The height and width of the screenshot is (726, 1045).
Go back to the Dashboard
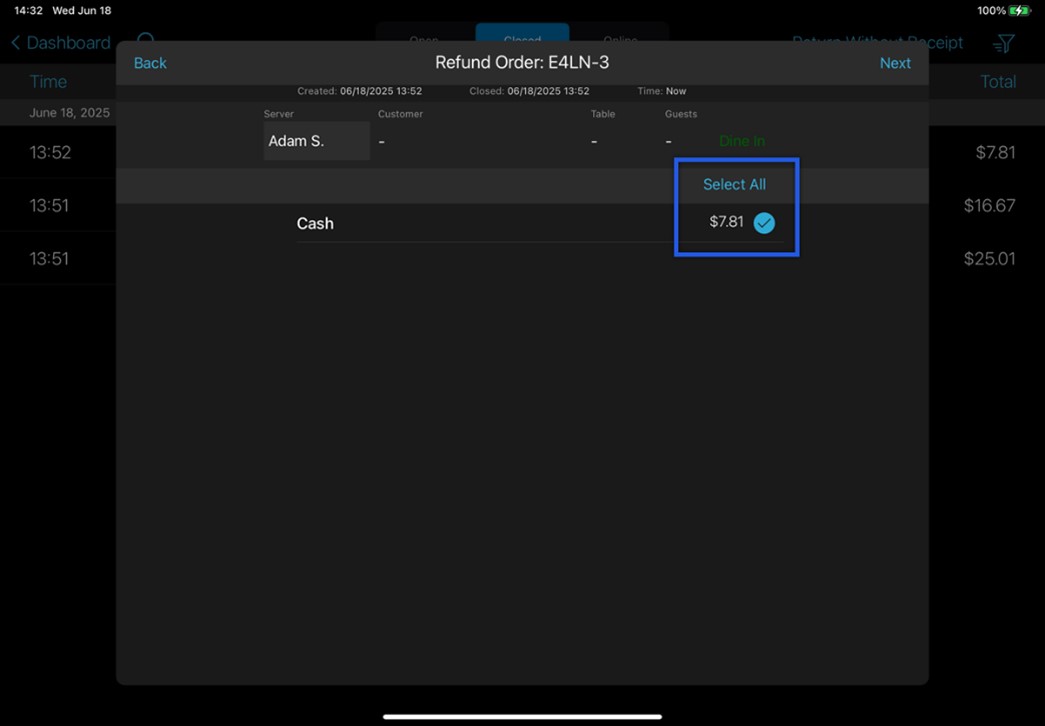pos(60,43)
